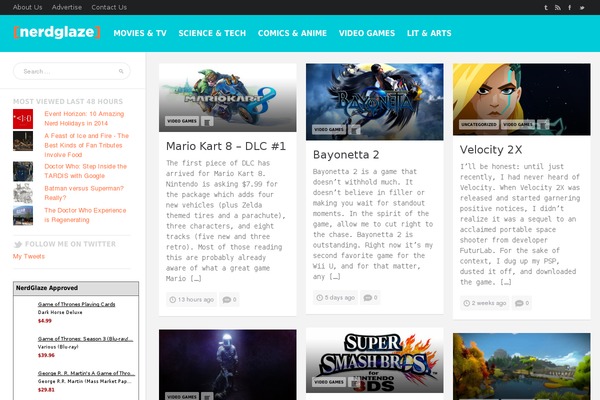This screenshot has height=400, width=600.
Task: Click the Twitter bird beside Follow Me heading
Action: (x=18, y=244)
